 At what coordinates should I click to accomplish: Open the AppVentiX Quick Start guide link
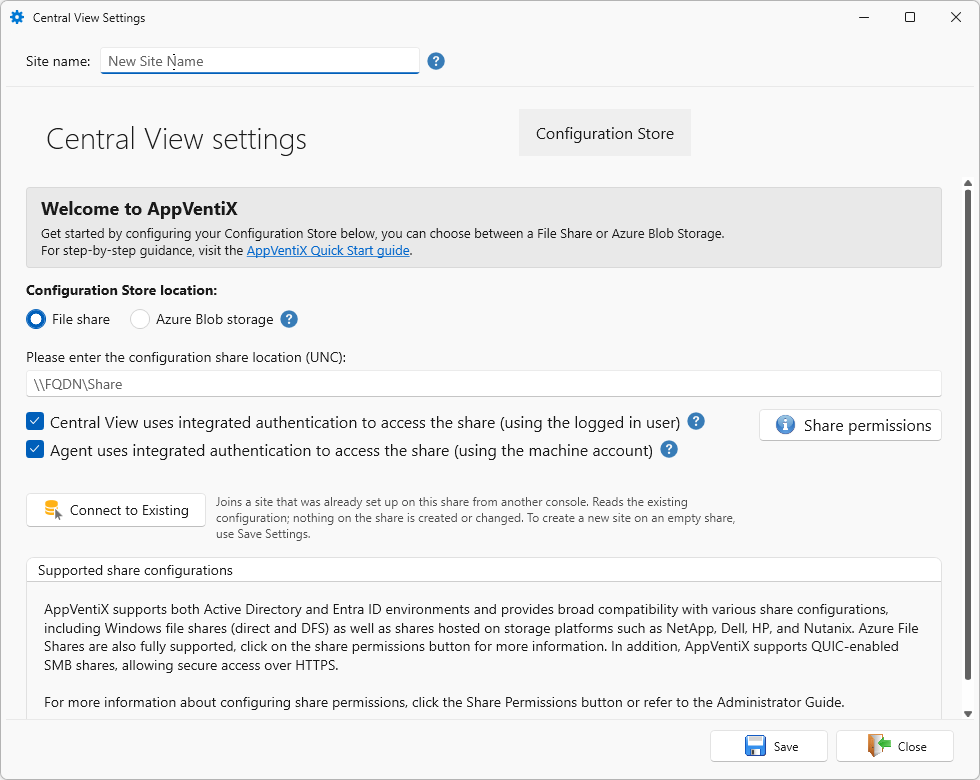coord(328,251)
